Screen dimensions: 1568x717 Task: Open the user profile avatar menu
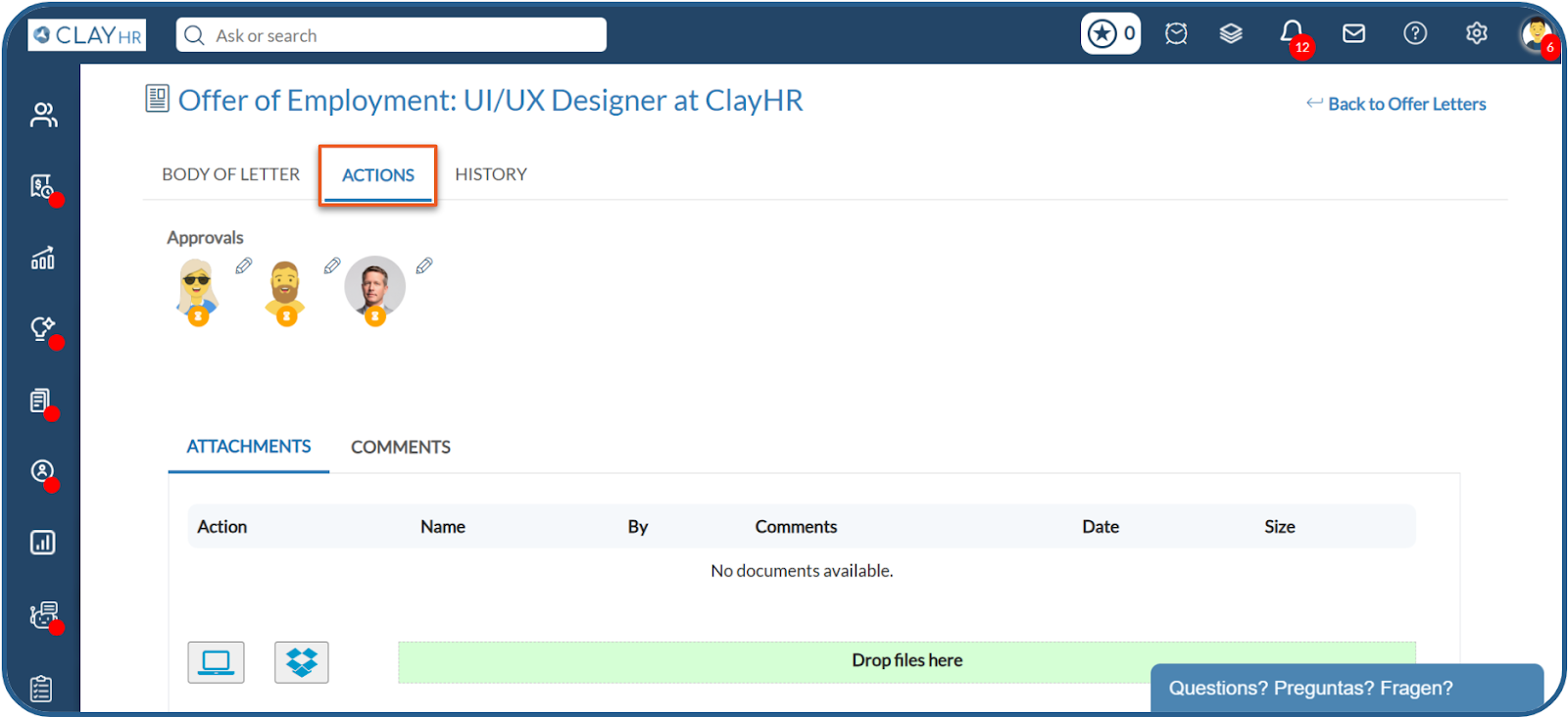pos(1537,35)
